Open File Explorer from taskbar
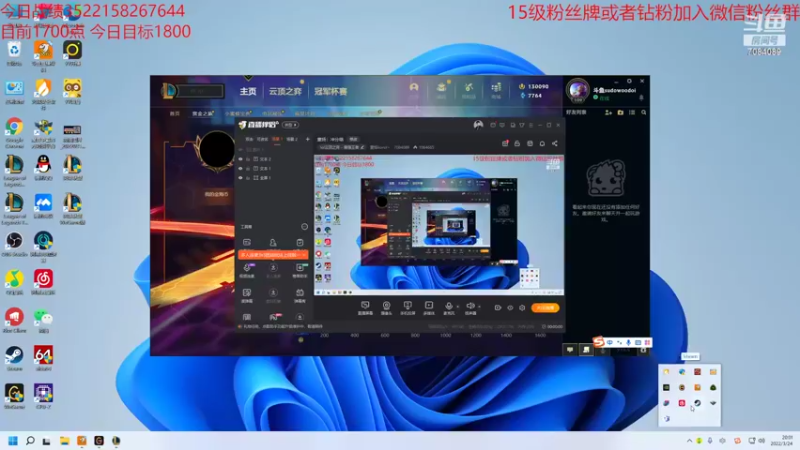 click(64, 441)
